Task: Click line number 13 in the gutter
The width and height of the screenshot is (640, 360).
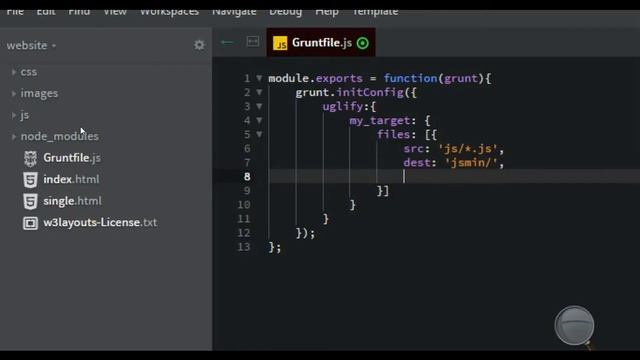Action: 244,247
